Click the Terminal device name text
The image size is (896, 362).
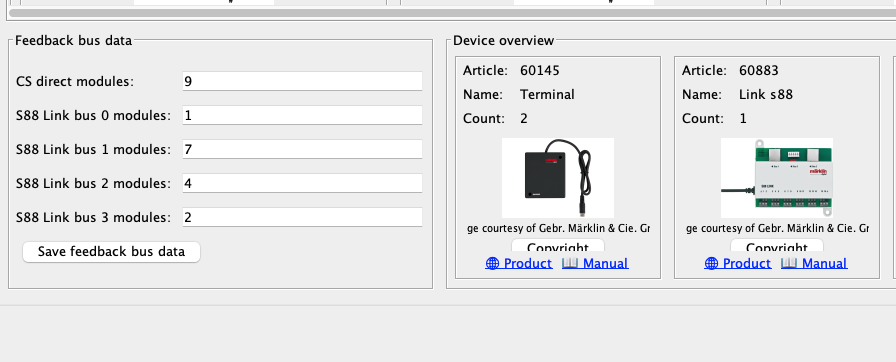coord(547,95)
